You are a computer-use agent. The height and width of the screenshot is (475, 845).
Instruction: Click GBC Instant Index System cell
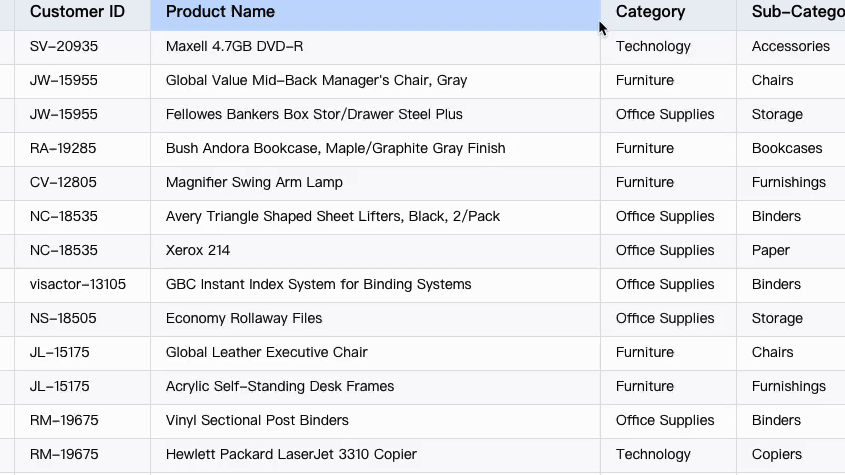pos(318,285)
